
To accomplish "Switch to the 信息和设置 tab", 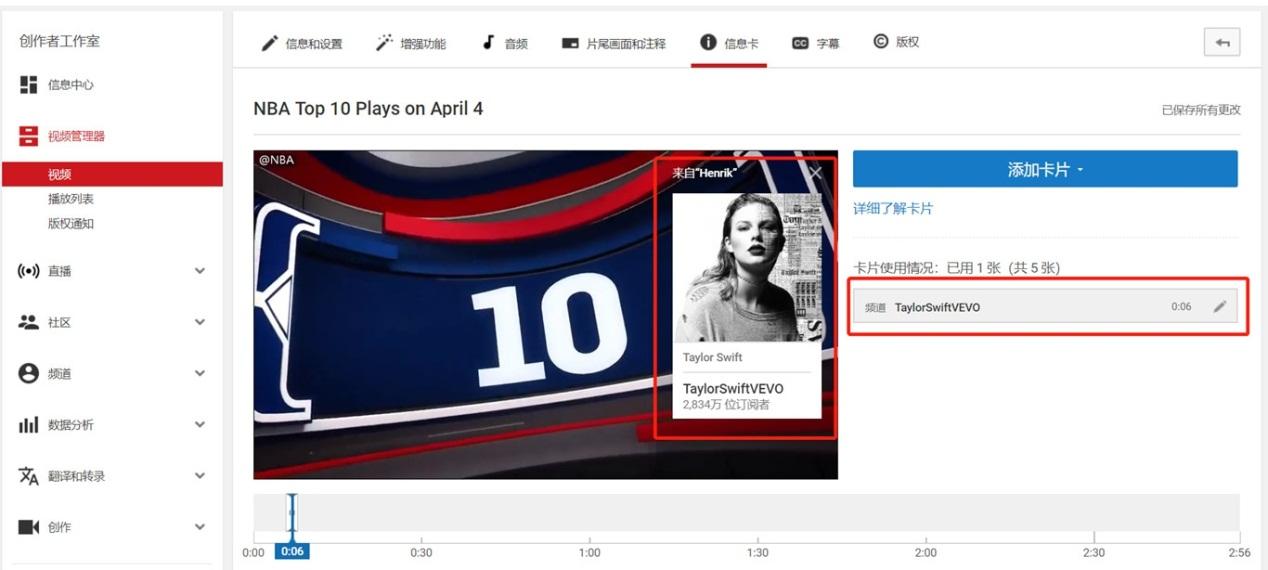I will coord(302,43).
